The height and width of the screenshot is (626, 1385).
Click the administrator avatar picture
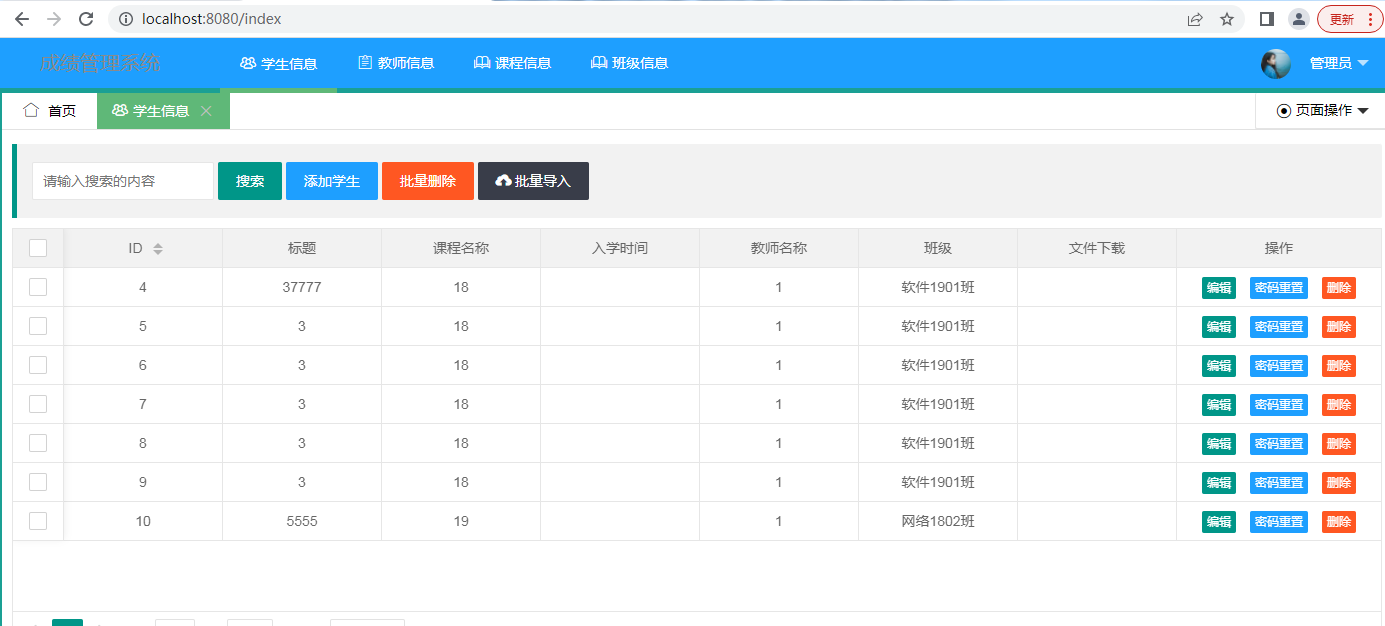tap(1275, 63)
